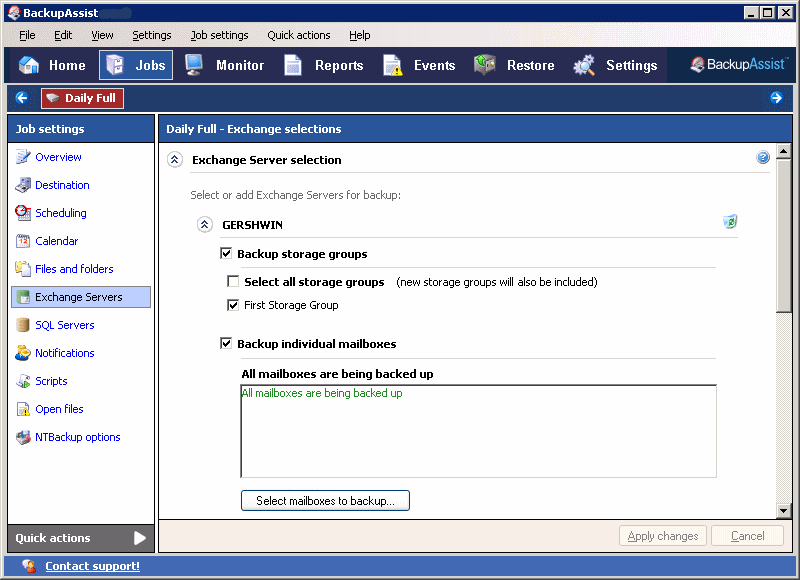Remove GERSHWIN server via recycle bin icon

(730, 222)
